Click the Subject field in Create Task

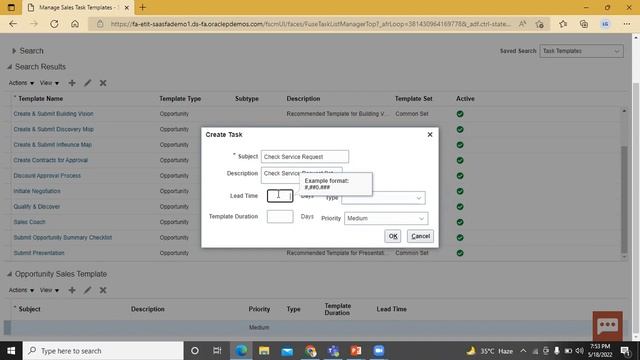(x=305, y=157)
